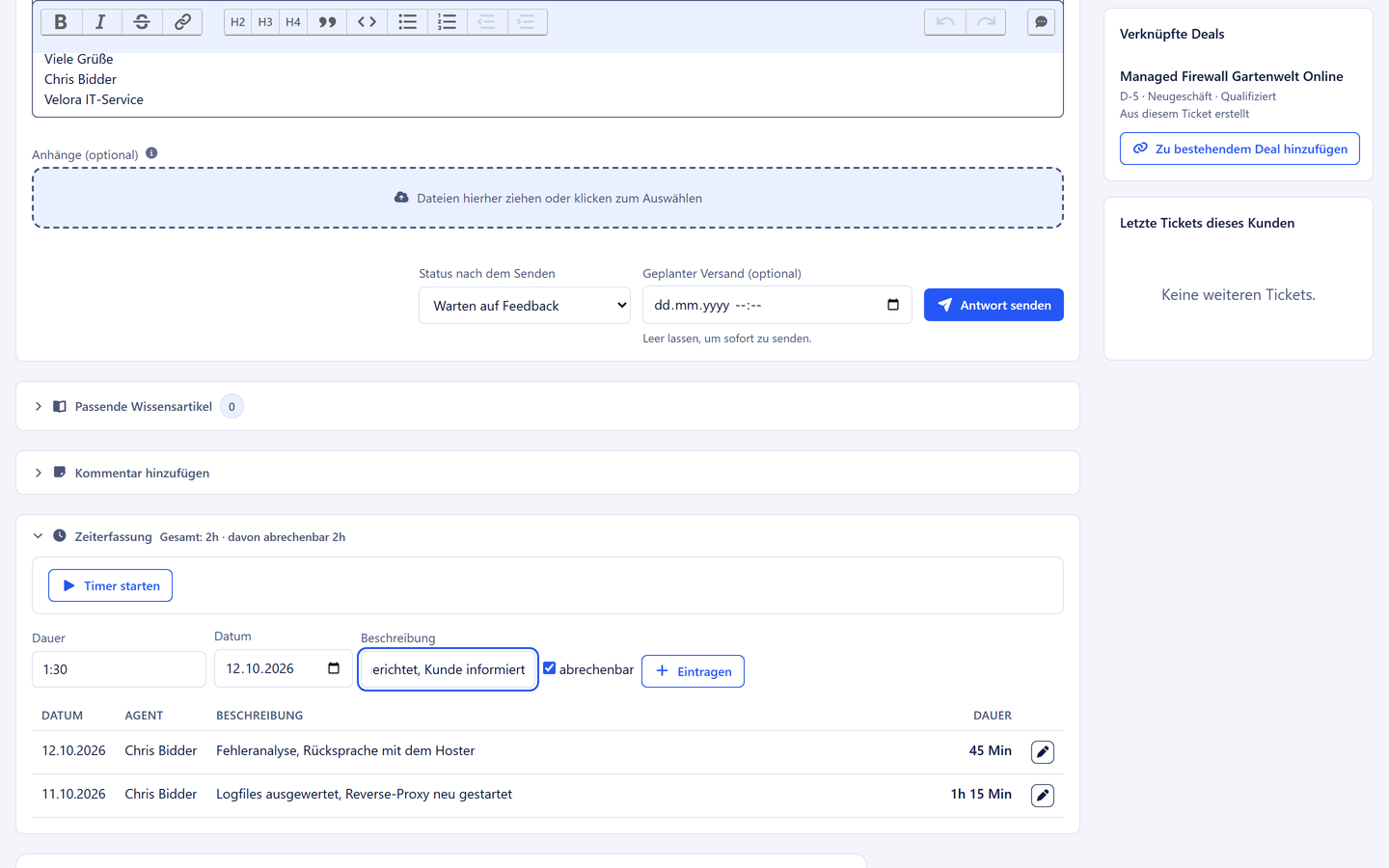Image resolution: width=1389 pixels, height=868 pixels.
Task: Focus the Beschreibung text field
Action: click(448, 669)
